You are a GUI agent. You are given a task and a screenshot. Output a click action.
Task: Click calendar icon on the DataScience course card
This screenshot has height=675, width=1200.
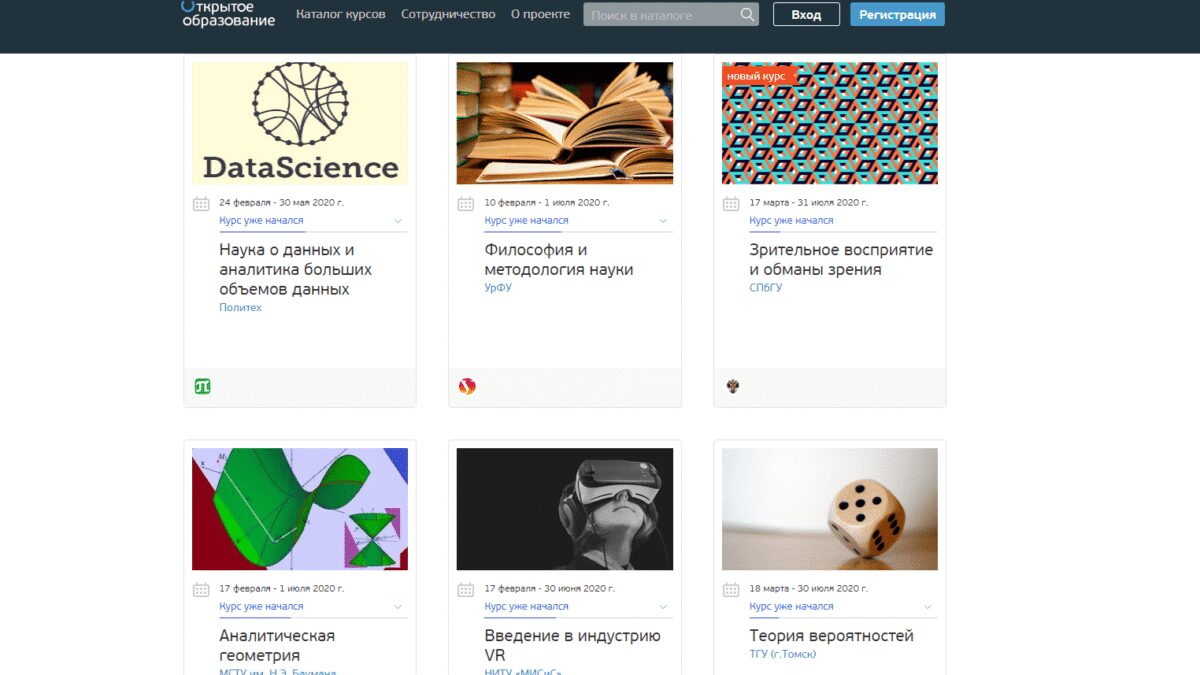coord(201,204)
